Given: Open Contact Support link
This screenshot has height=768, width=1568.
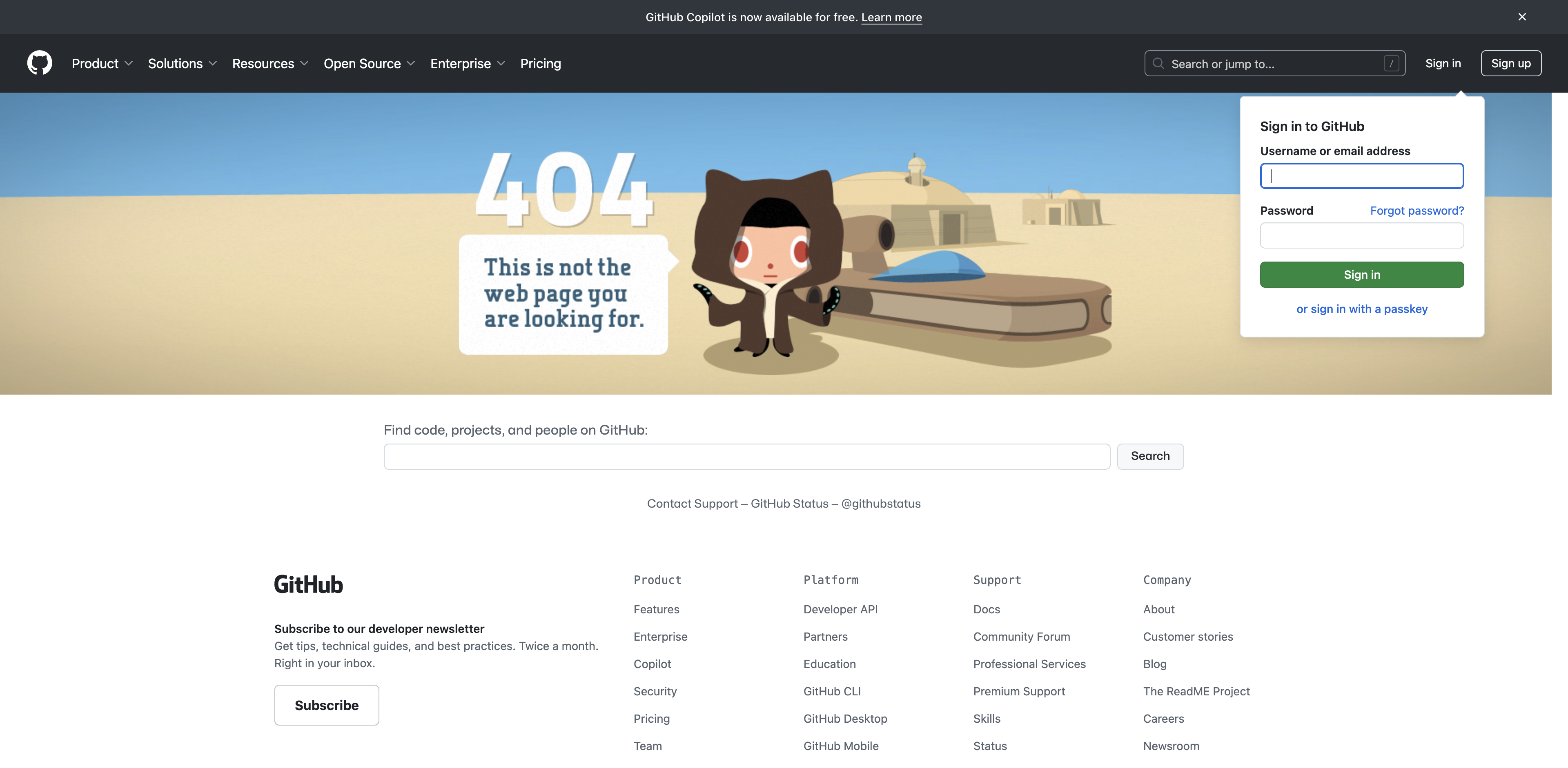Looking at the screenshot, I should [x=692, y=504].
